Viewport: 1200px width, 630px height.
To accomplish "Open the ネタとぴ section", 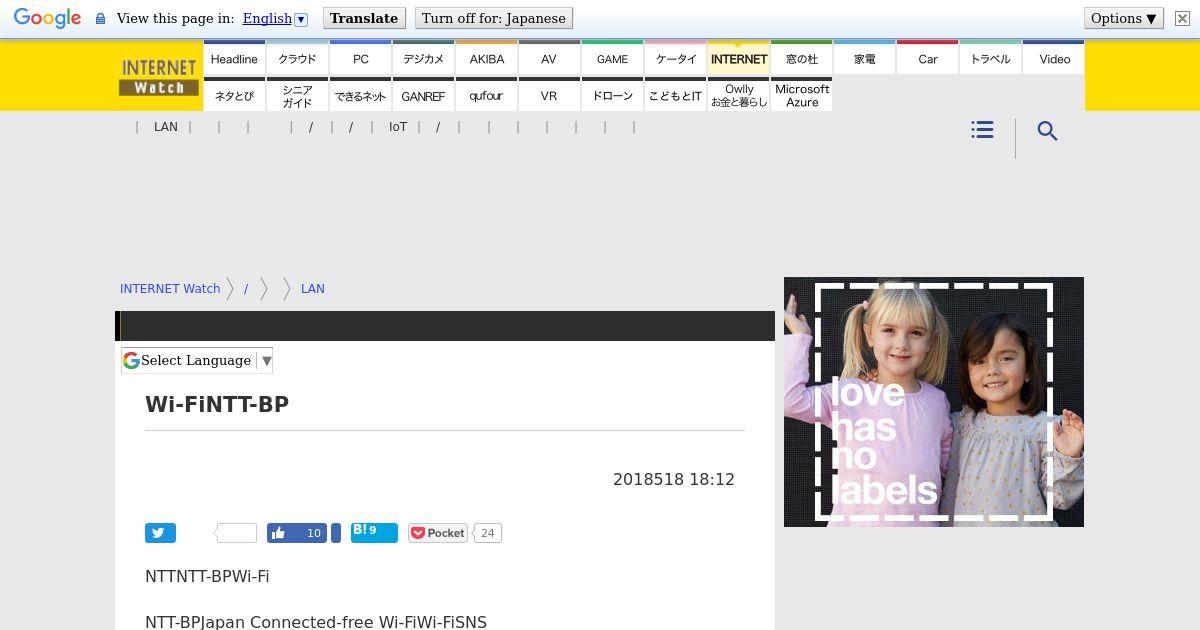I will coord(234,95).
